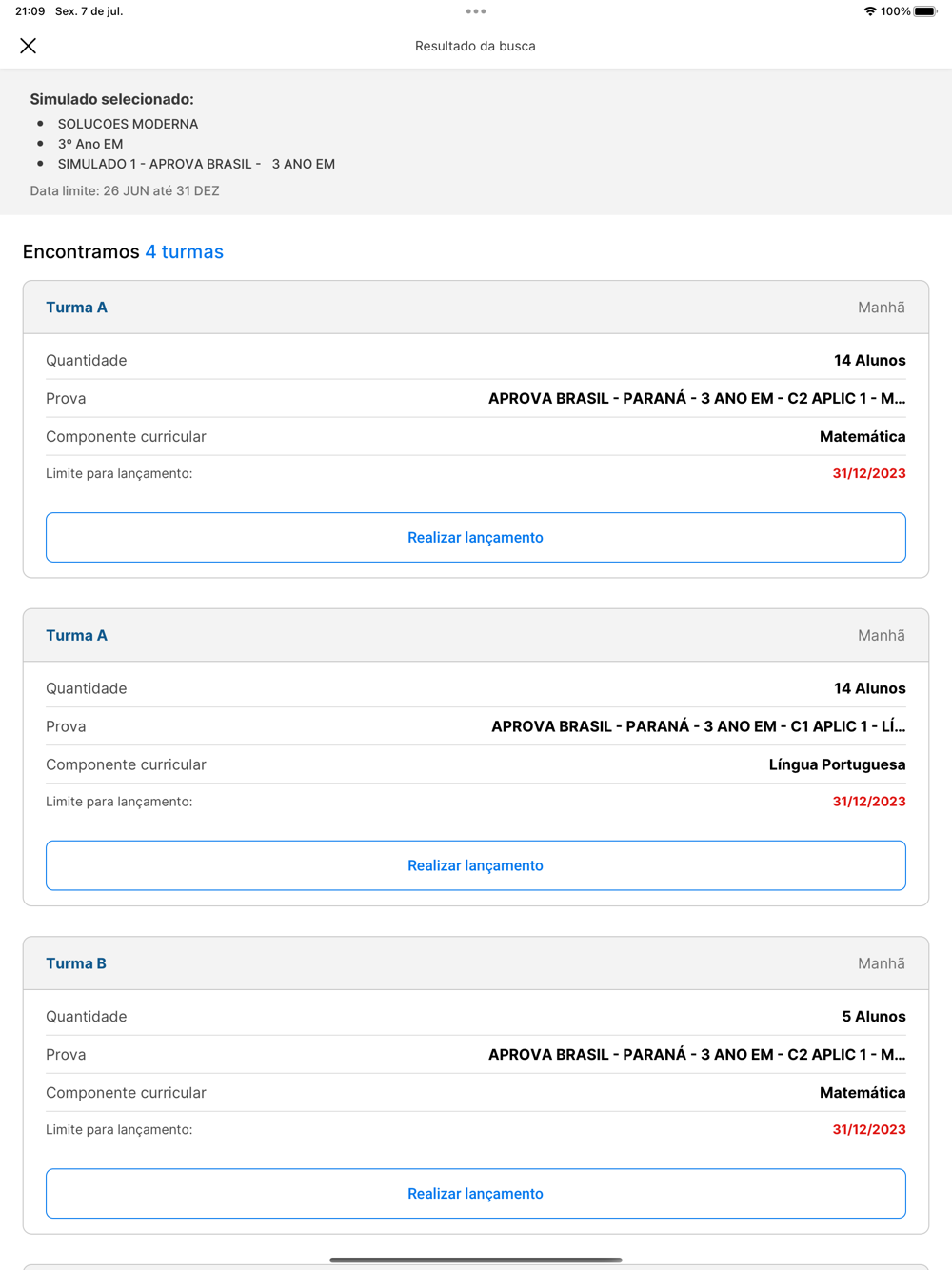Tap 'Prova' label in Língua Portuguesa card
Image resolution: width=952 pixels, height=1270 pixels.
(66, 726)
